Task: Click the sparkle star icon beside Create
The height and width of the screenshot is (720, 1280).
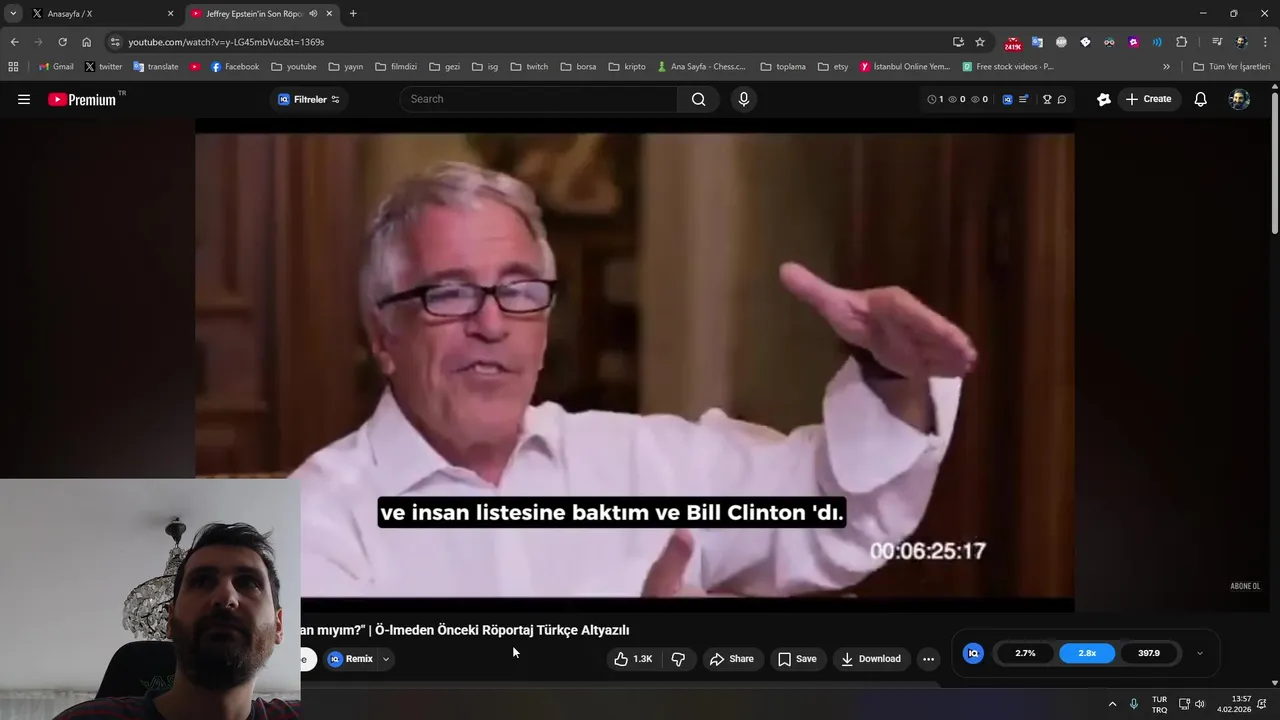Action: click(x=1104, y=99)
